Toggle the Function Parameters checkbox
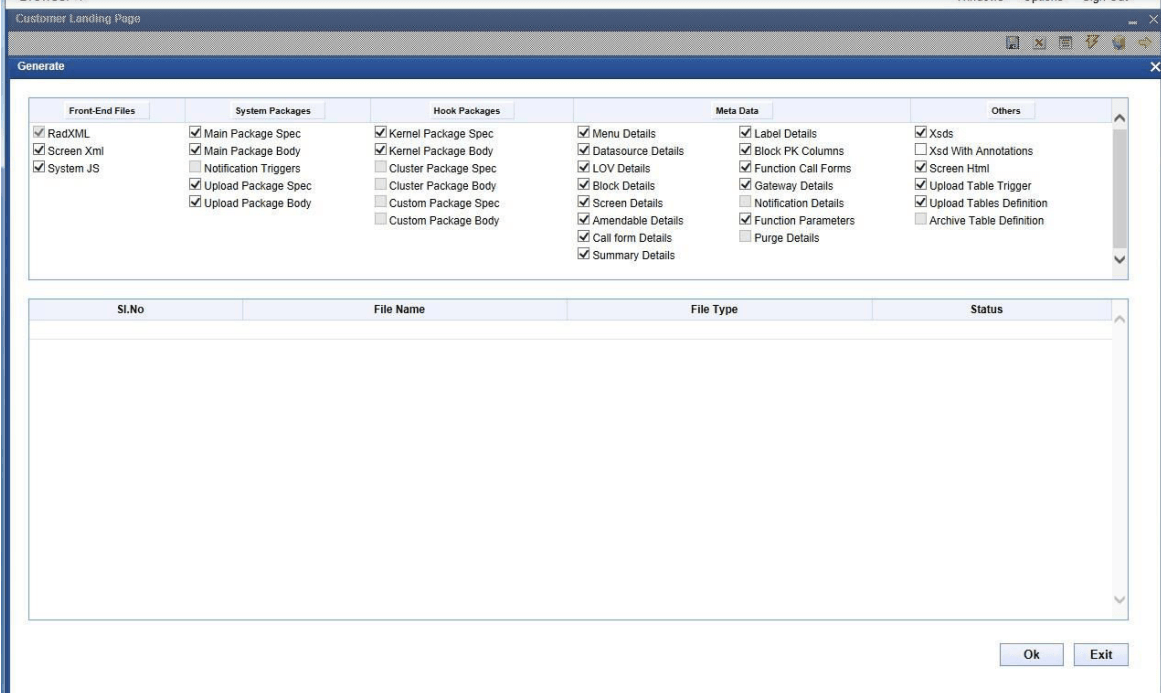 pyautogui.click(x=746, y=219)
